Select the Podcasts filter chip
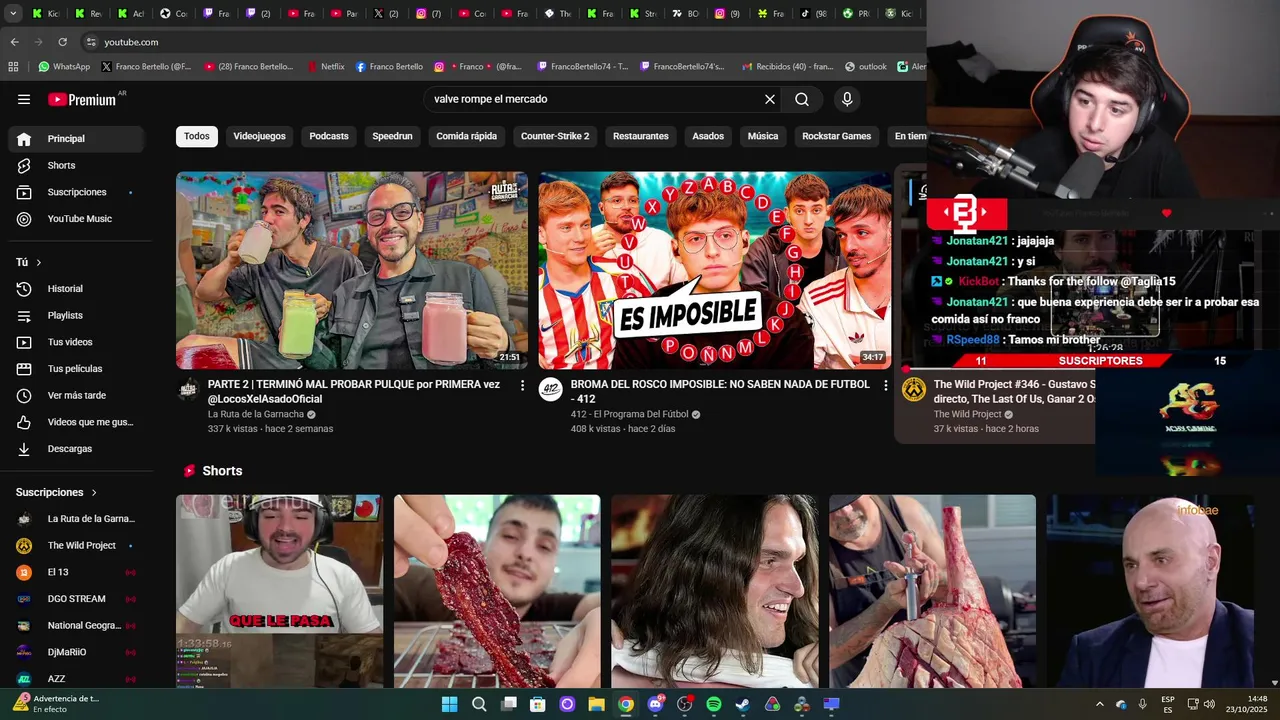Viewport: 1280px width, 720px height. 329,136
